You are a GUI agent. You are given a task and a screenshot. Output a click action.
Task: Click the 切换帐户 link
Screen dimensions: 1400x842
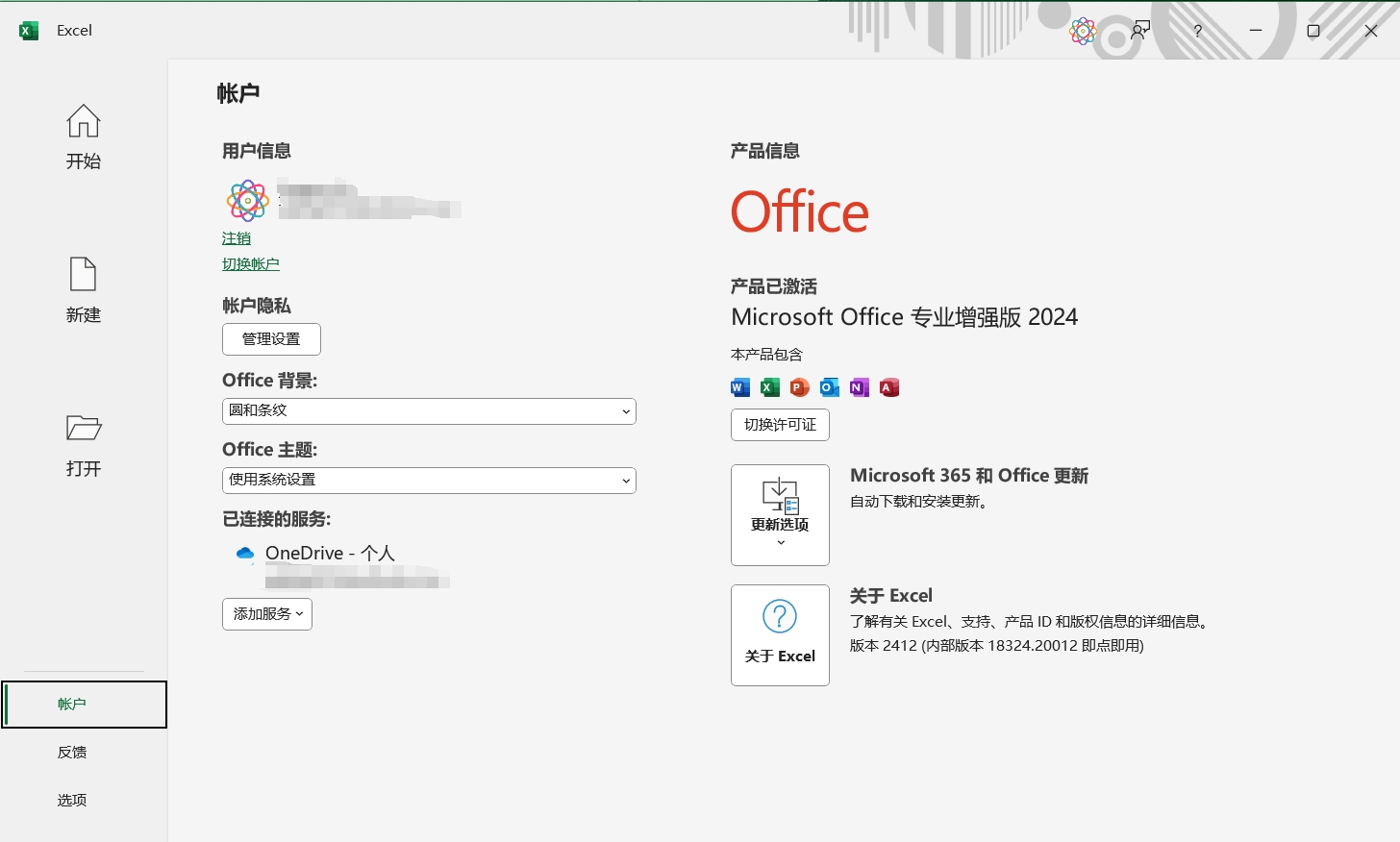[251, 264]
